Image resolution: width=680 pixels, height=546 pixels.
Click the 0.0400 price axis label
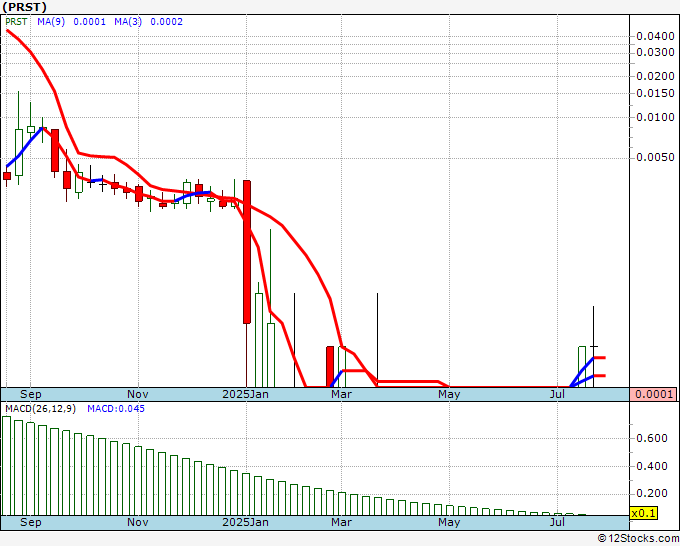coord(655,36)
